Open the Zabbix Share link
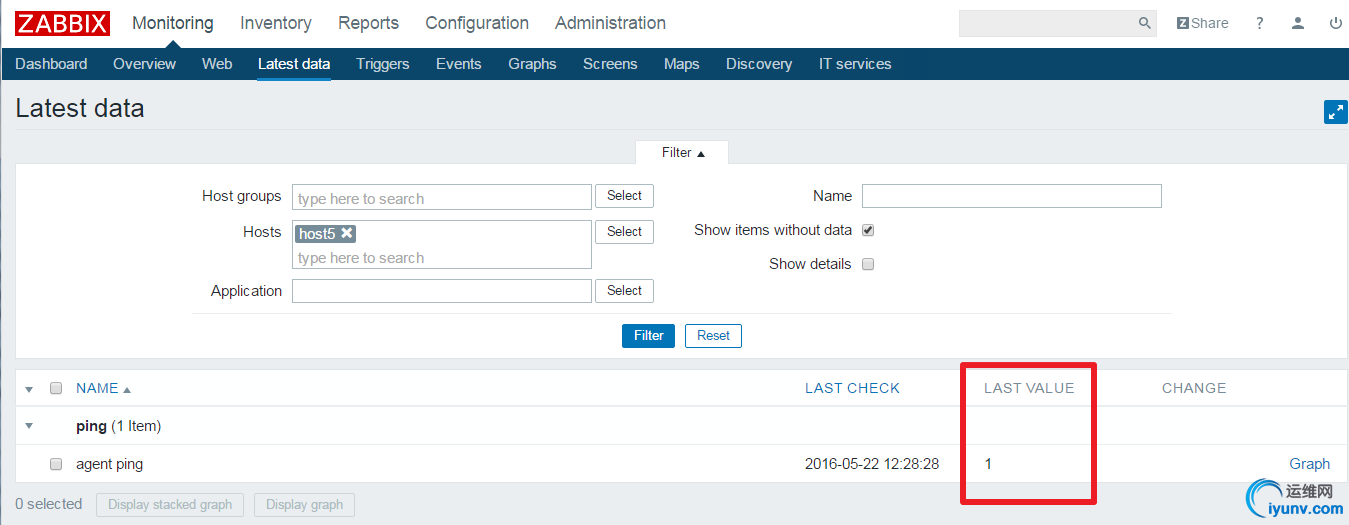 tap(1202, 23)
